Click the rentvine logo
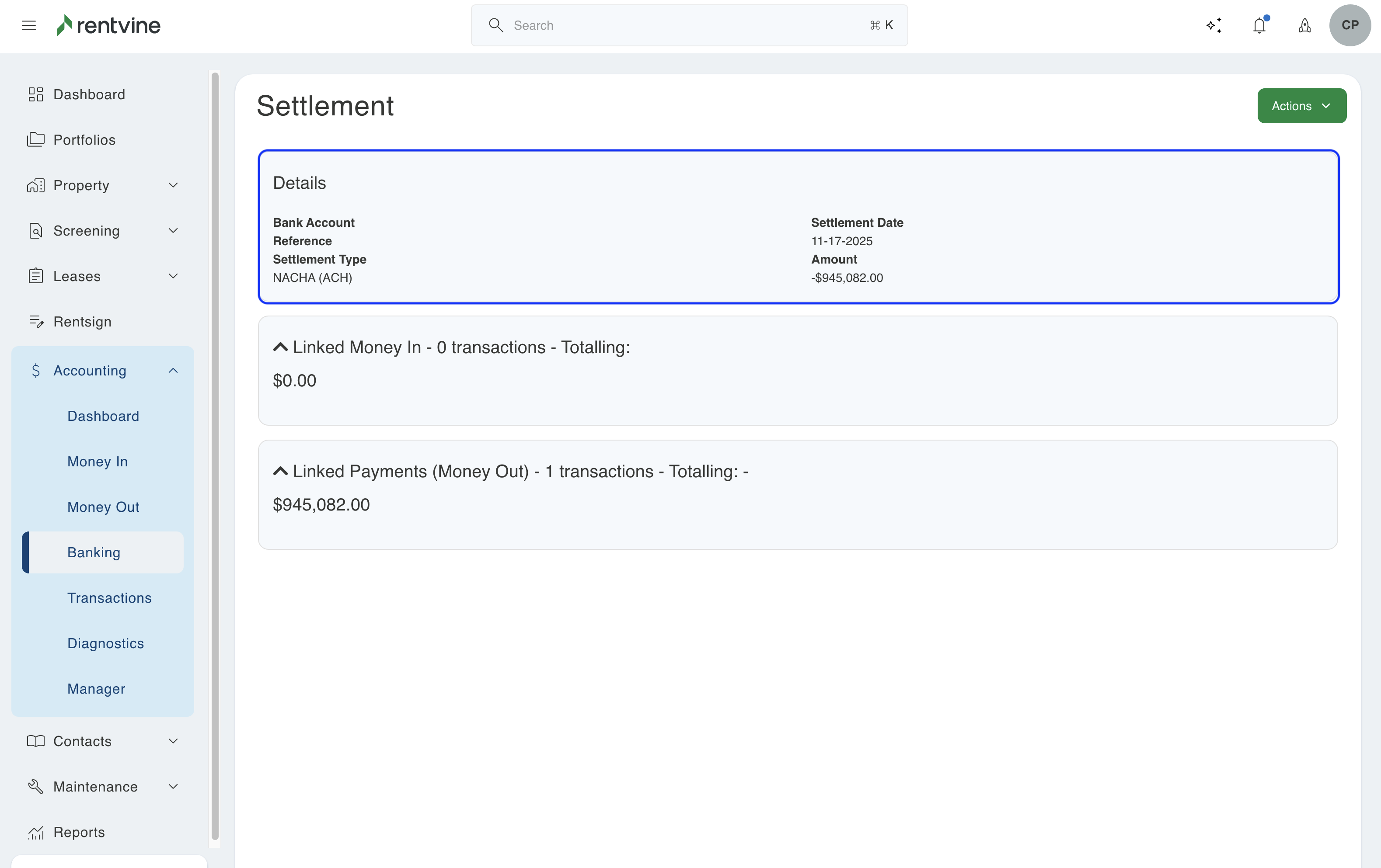This screenshot has width=1381, height=868. coord(108,25)
